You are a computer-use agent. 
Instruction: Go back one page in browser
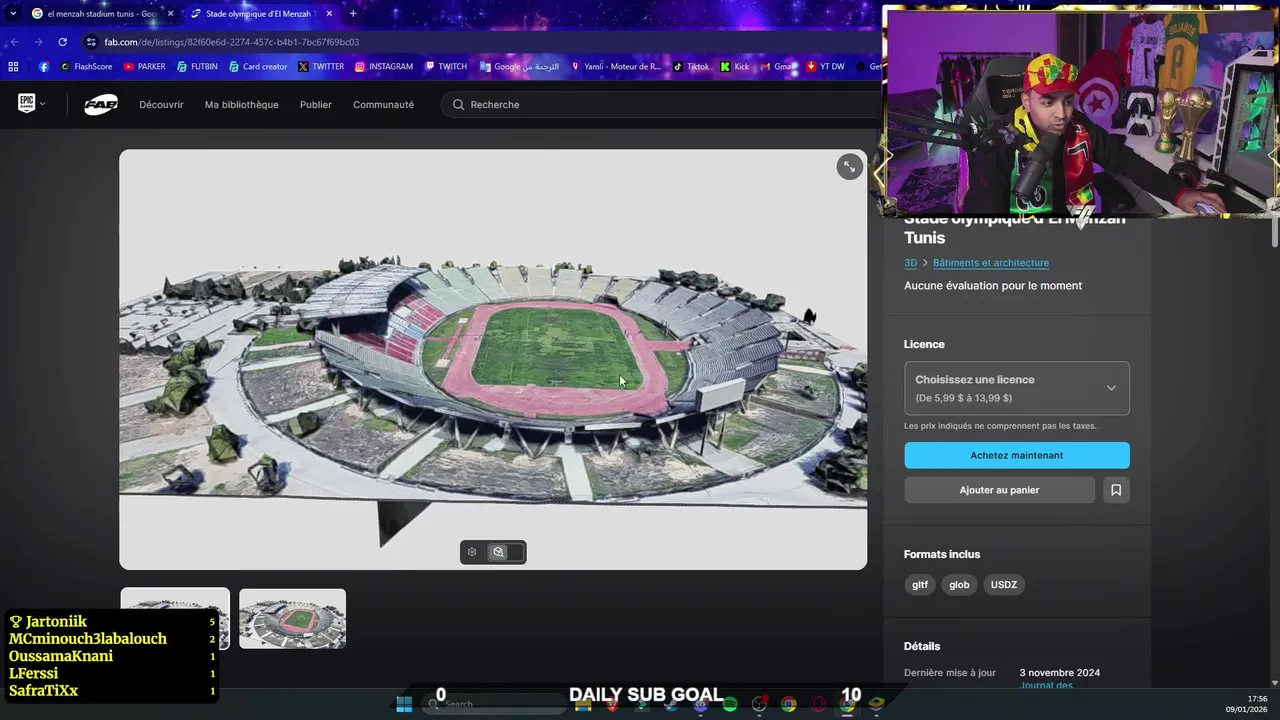click(14, 42)
